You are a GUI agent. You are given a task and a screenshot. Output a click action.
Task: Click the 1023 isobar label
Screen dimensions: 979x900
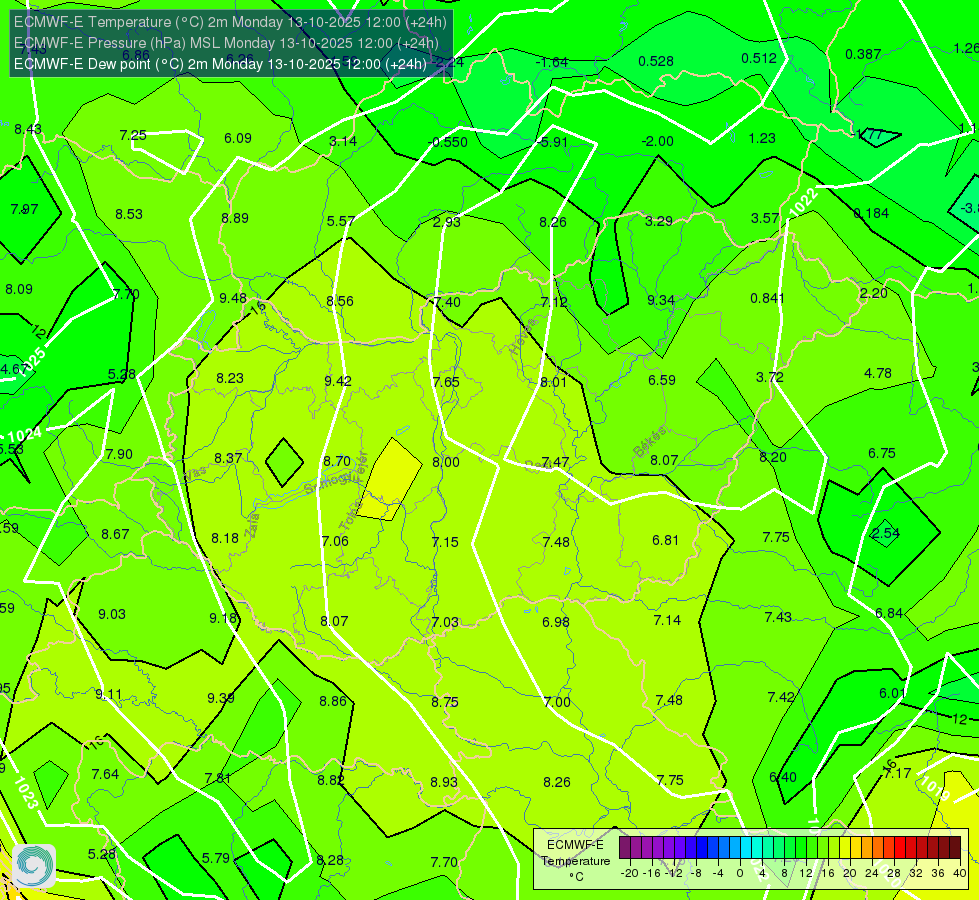click(26, 793)
